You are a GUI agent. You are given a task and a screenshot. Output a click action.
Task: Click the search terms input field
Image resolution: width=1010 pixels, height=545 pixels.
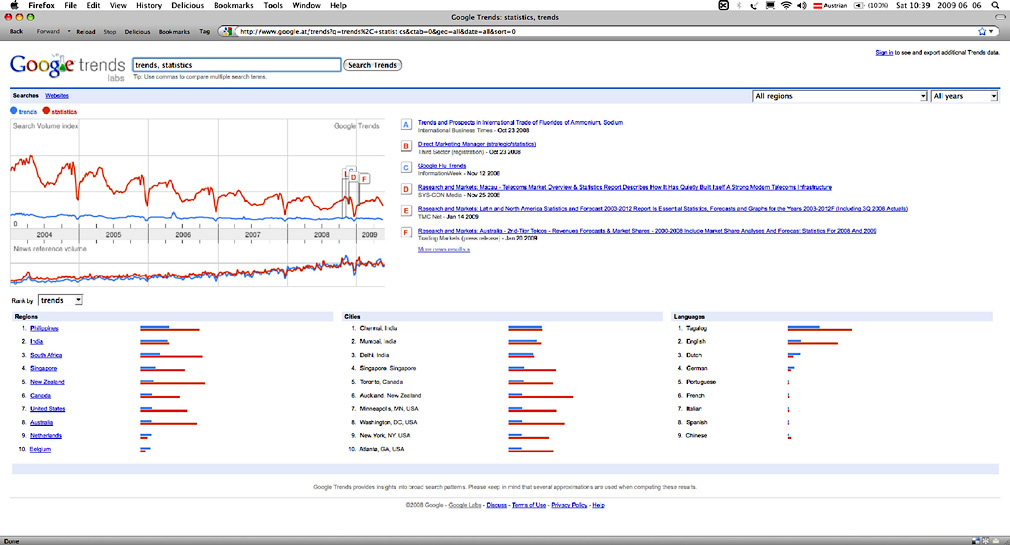click(x=236, y=65)
